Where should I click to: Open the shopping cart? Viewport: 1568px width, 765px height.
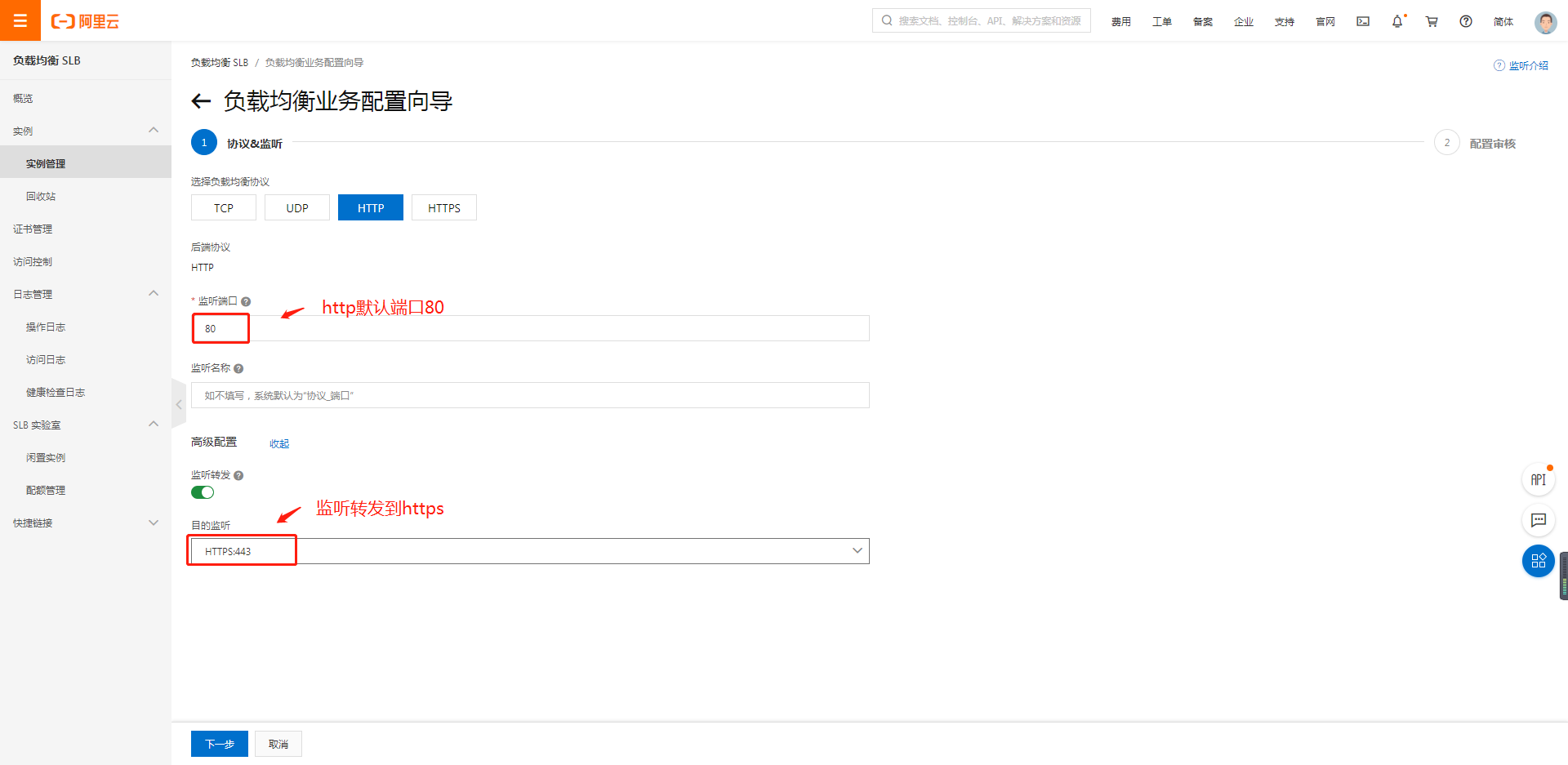click(1432, 21)
